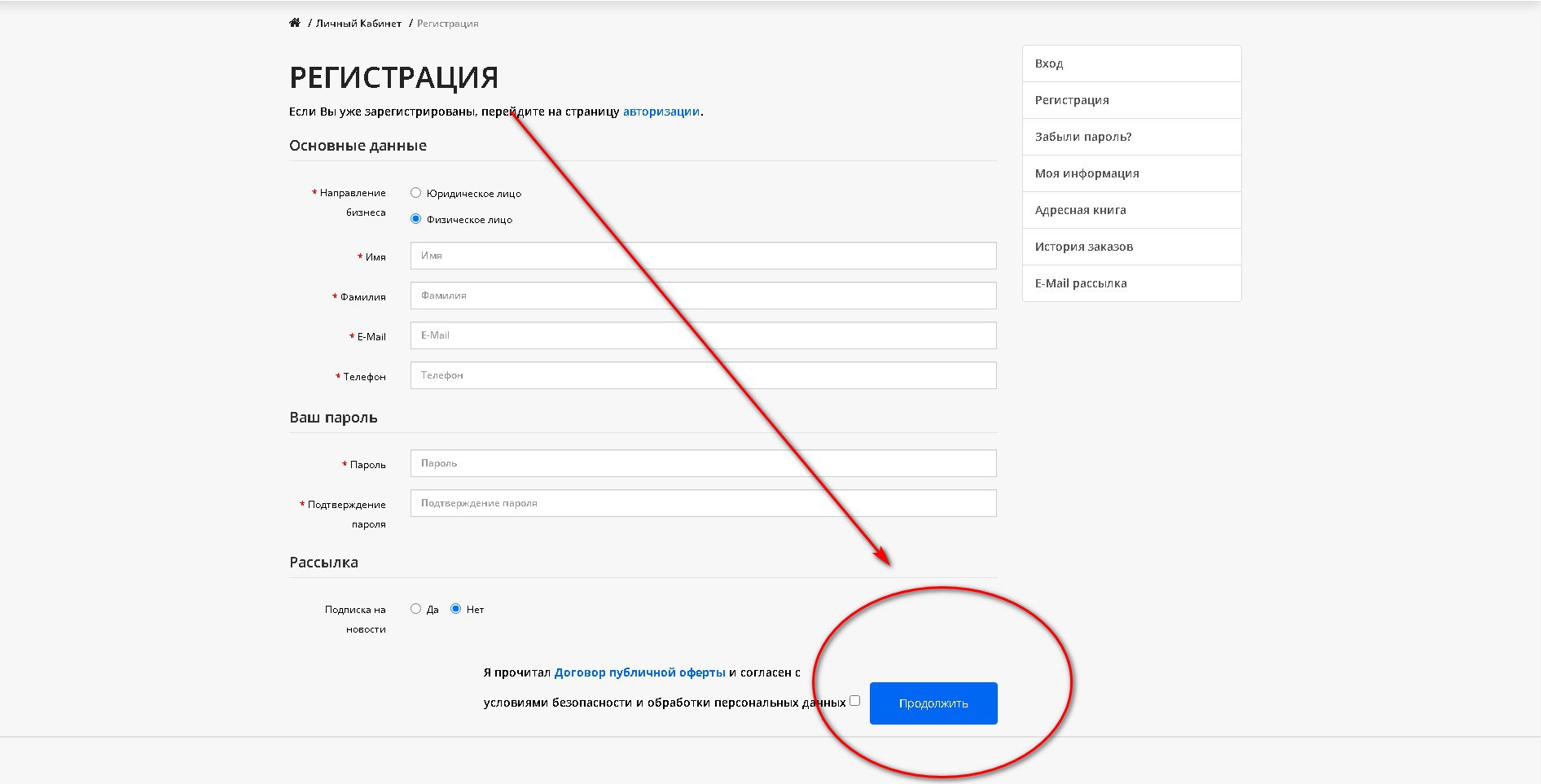Image resolution: width=1541 pixels, height=784 pixels.
Task: Open Личный Кабинет breadcrumb link
Action: tap(358, 24)
